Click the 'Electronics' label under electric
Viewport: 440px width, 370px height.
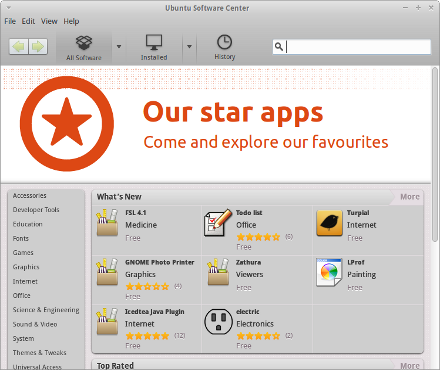(255, 324)
